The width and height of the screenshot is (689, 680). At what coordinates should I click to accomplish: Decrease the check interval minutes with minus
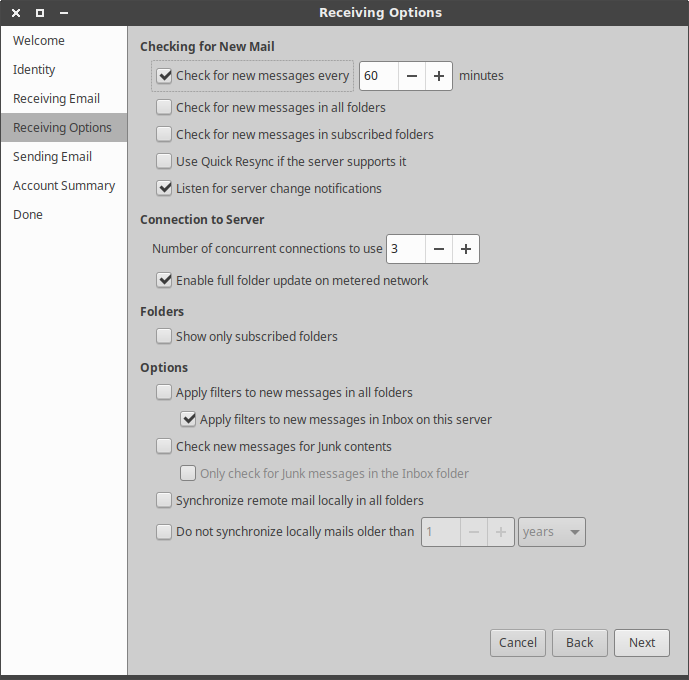tap(412, 76)
